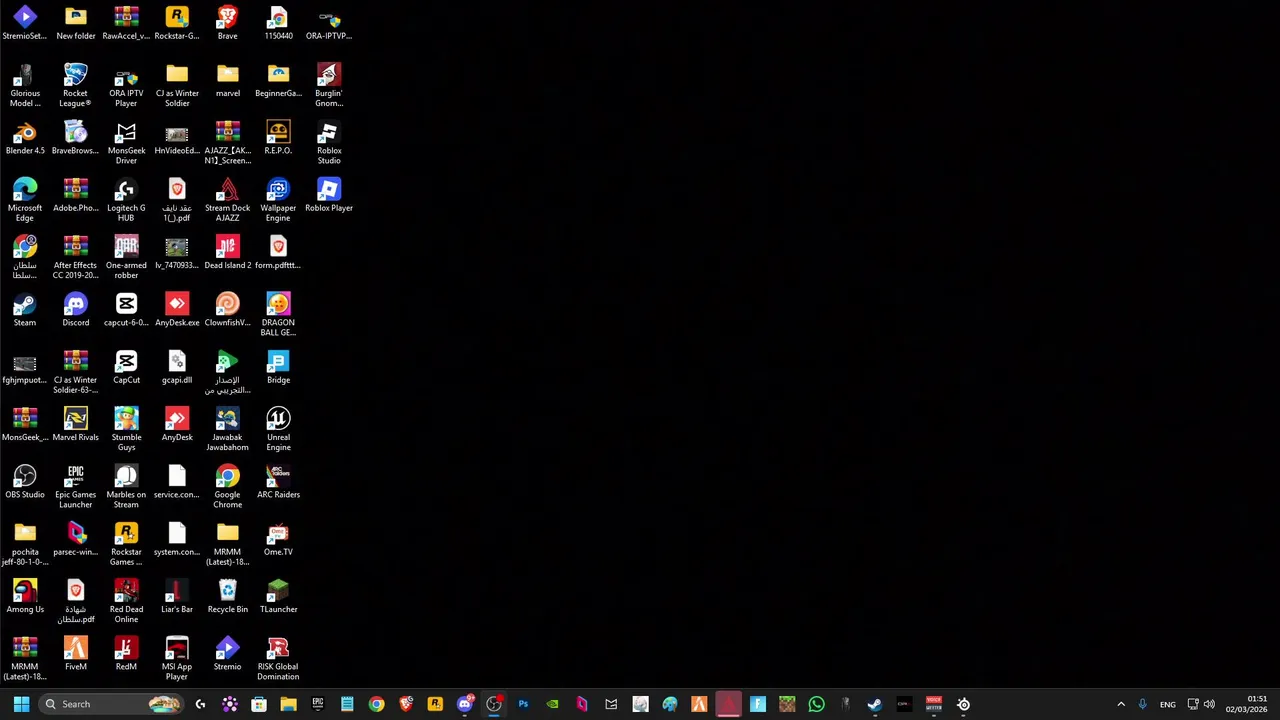Image resolution: width=1280 pixels, height=720 pixels.
Task: Select the MSI App Player desktop icon
Action: (x=177, y=658)
